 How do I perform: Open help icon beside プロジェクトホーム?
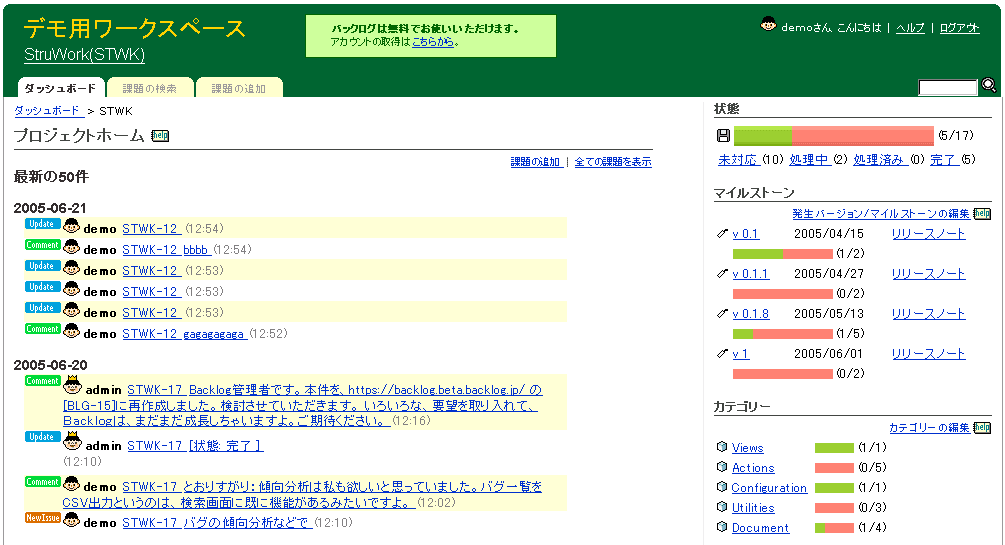160,135
